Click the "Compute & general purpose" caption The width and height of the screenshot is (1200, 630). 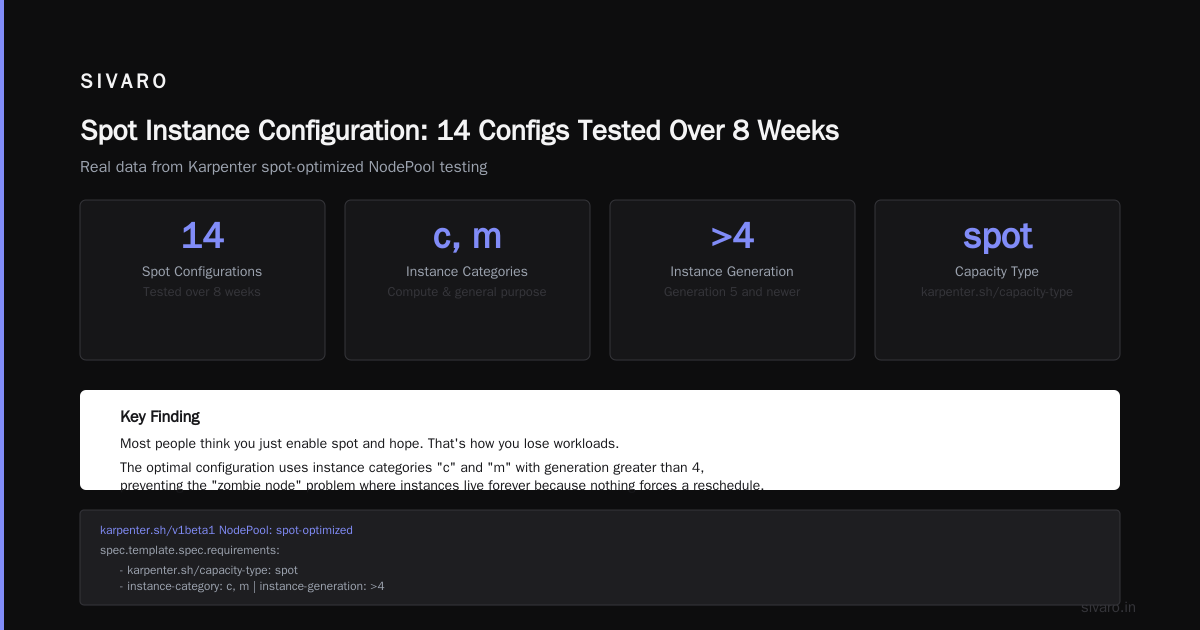pyautogui.click(x=467, y=292)
